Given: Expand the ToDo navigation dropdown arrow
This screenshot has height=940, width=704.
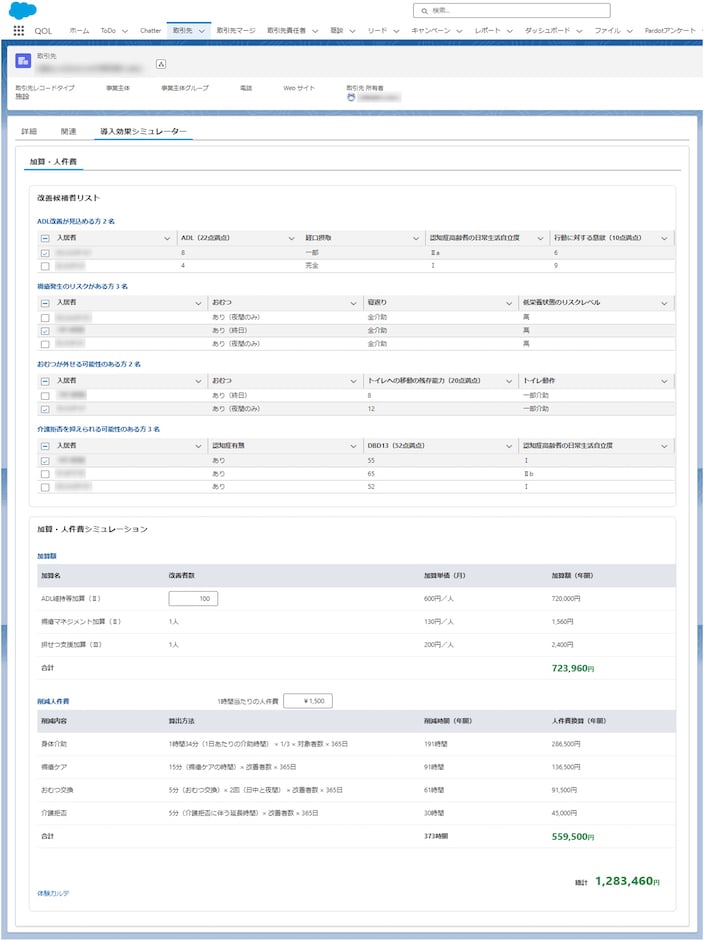Looking at the screenshot, I should tap(125, 31).
